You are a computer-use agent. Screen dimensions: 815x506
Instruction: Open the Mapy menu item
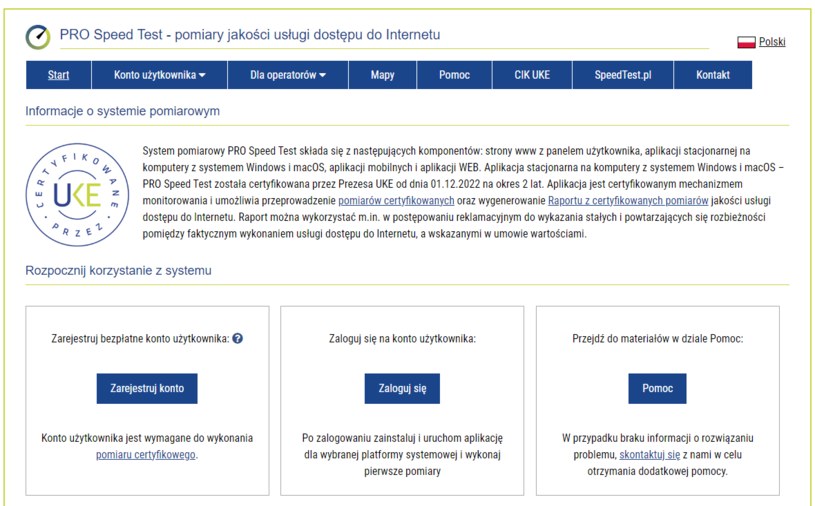(383, 75)
